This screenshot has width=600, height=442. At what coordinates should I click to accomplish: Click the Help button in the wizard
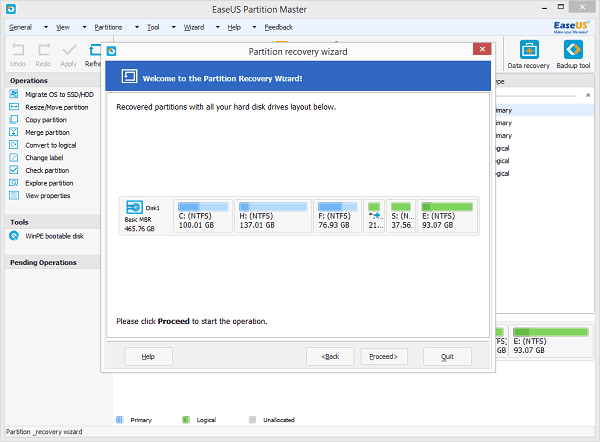coord(148,356)
